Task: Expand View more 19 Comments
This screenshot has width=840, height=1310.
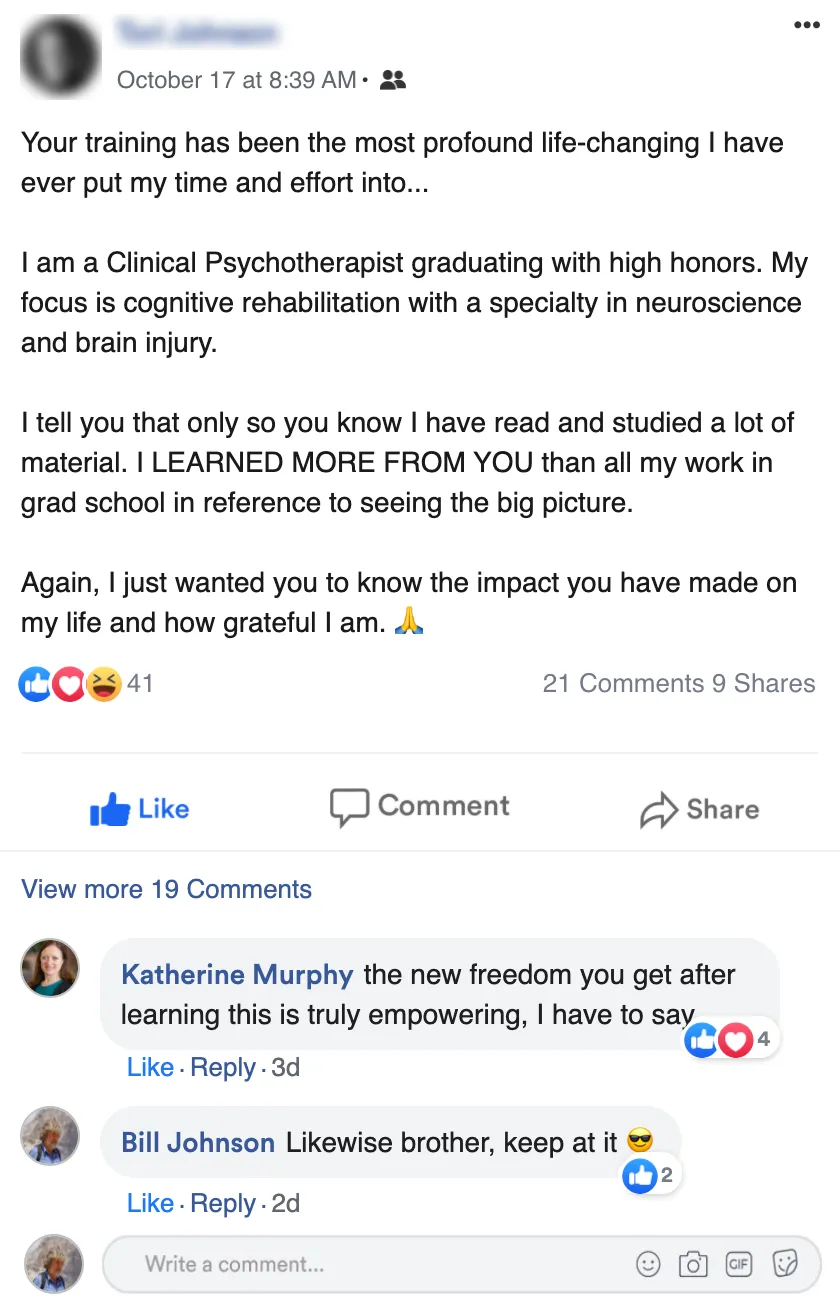Action: (166, 889)
